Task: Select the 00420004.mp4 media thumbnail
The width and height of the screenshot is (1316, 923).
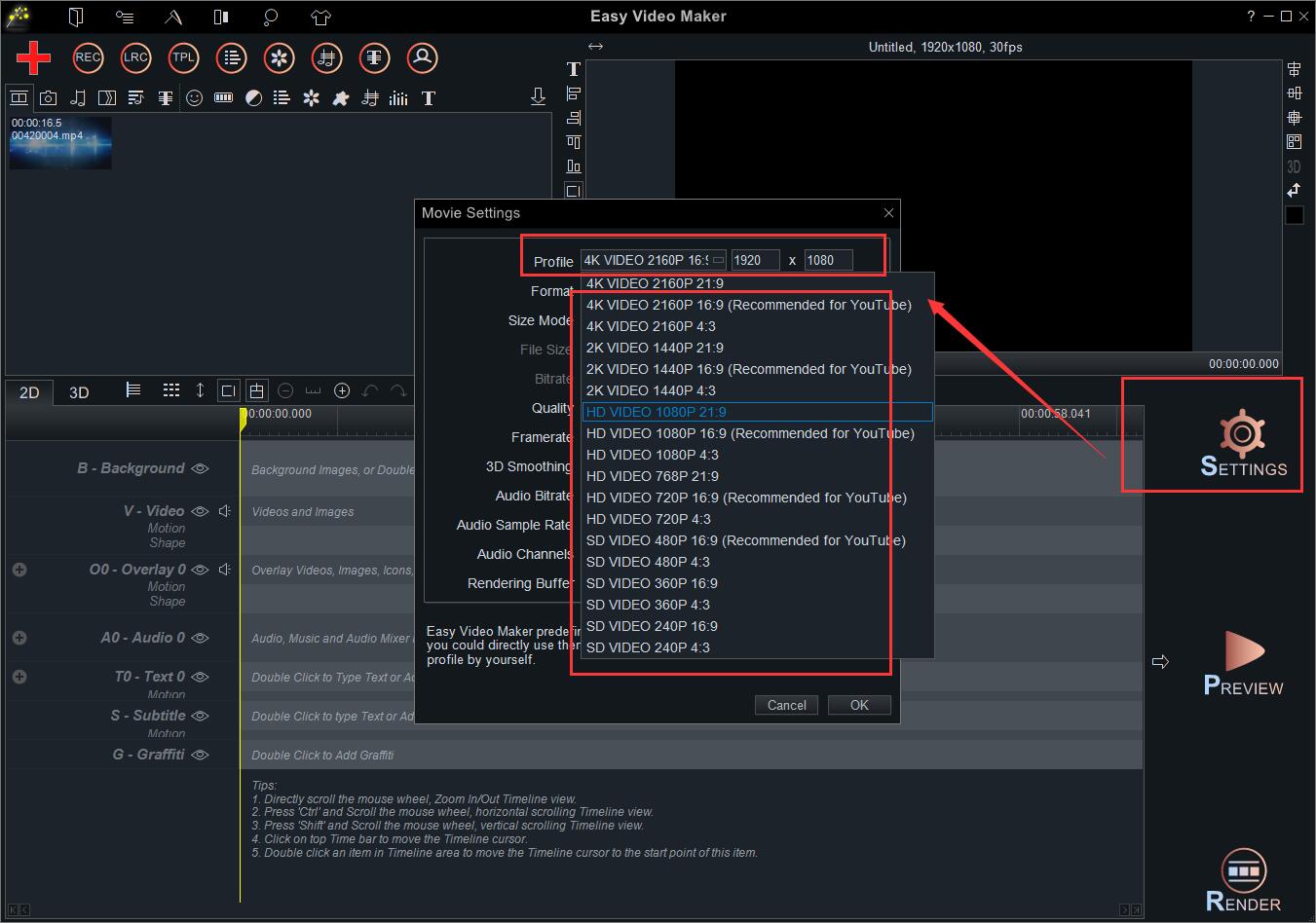Action: point(60,143)
